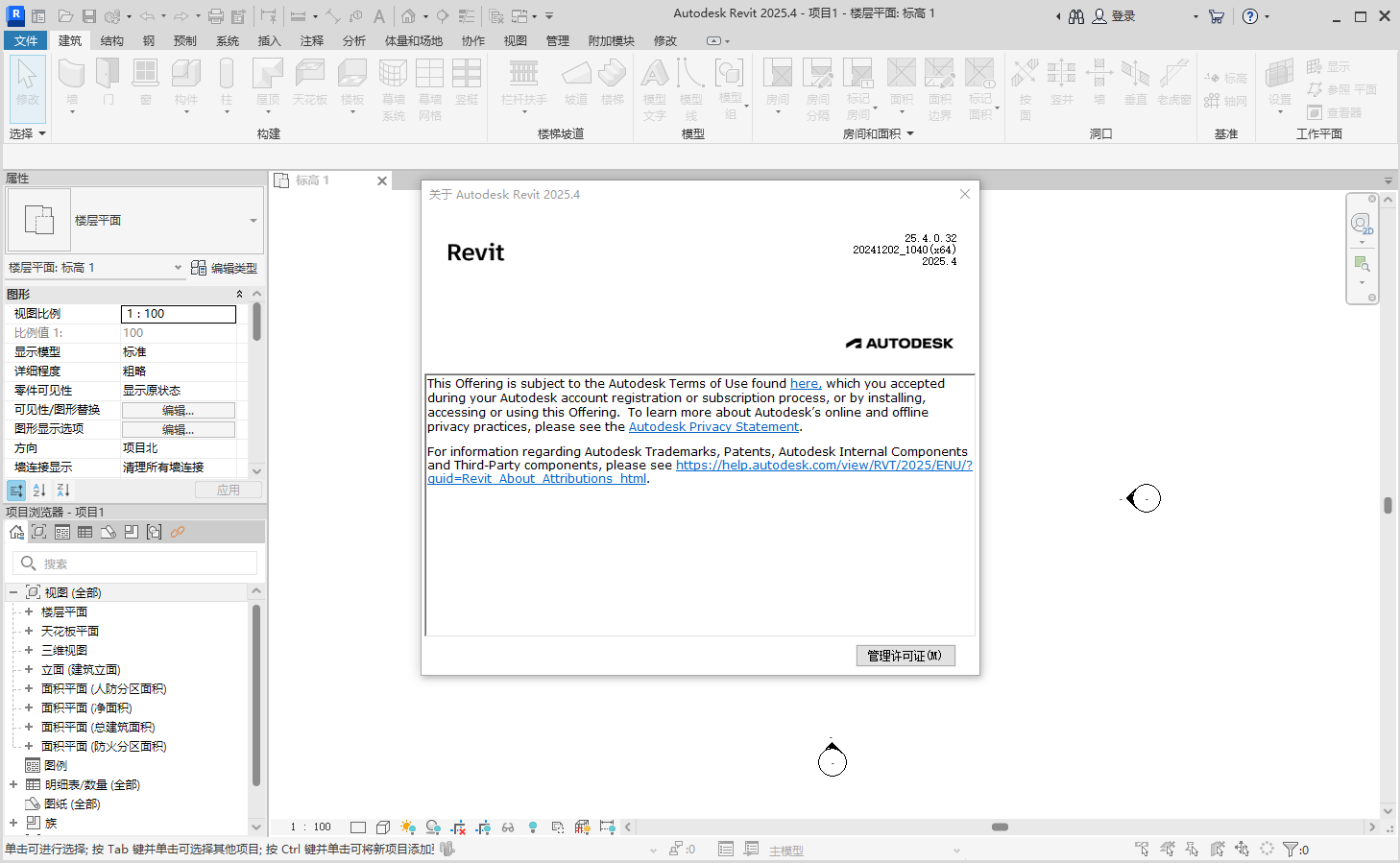Screen dimensions: 1400x863
Task: Select the Curtain Grid (幕墙网格) tool
Action: point(430,74)
